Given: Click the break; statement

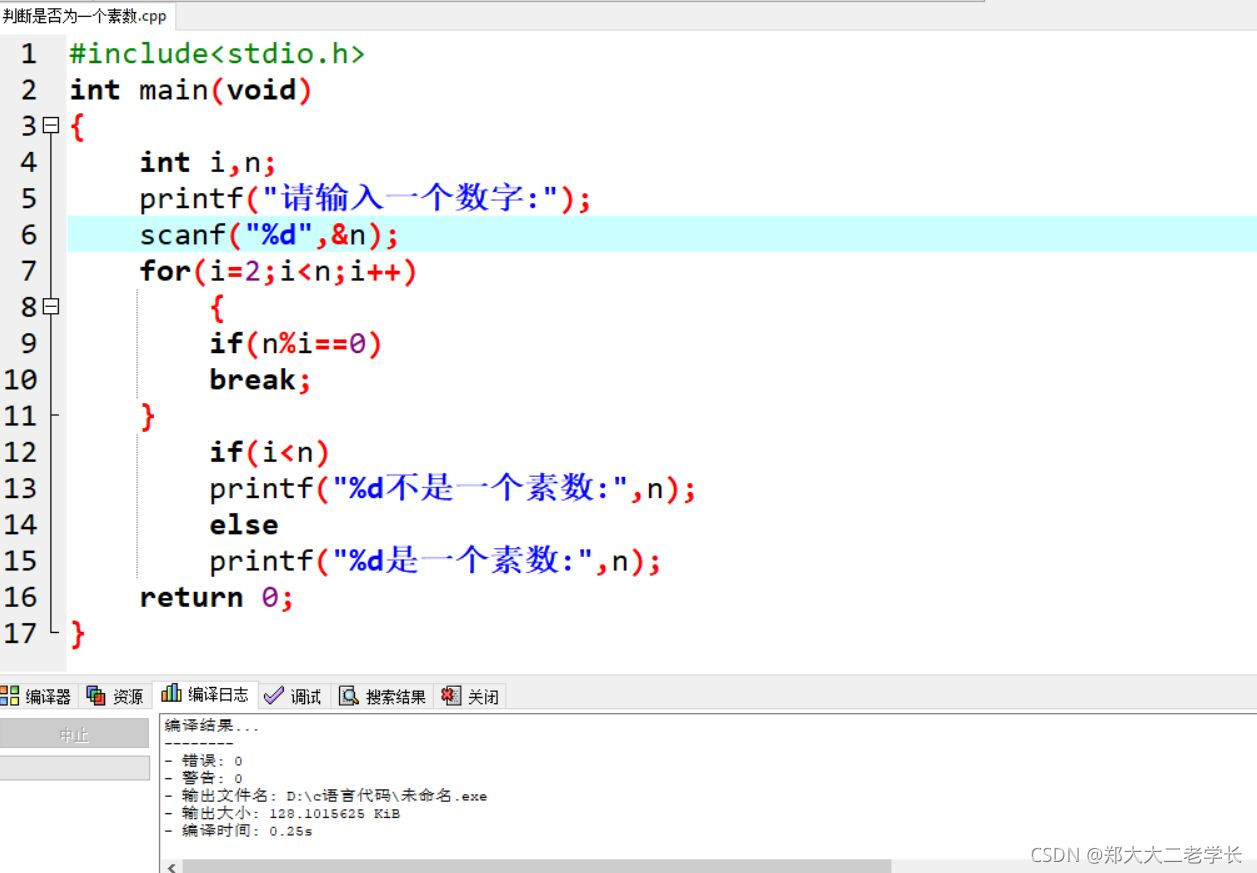Looking at the screenshot, I should 261,379.
